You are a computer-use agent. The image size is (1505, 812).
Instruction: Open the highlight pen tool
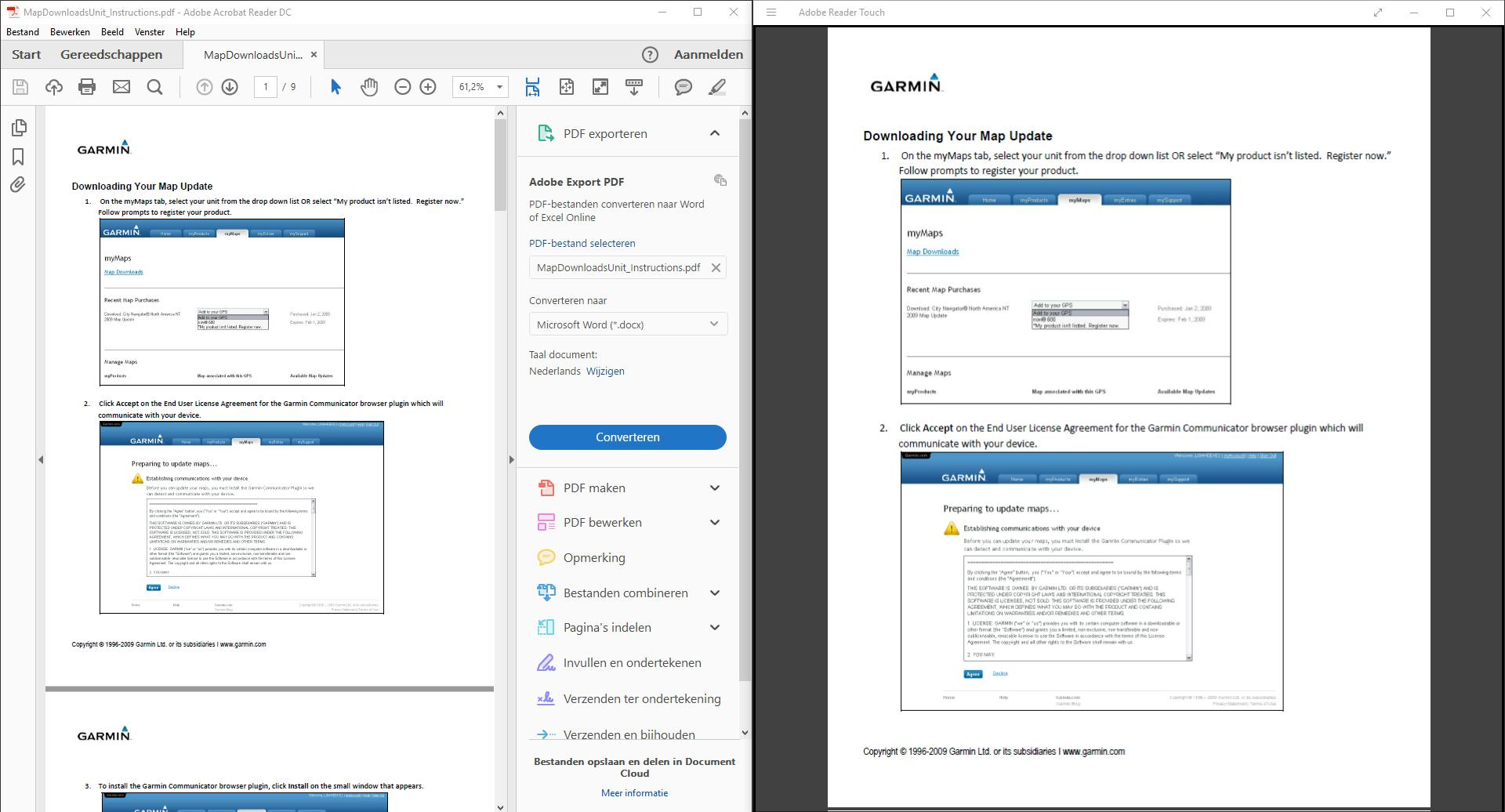[717, 87]
